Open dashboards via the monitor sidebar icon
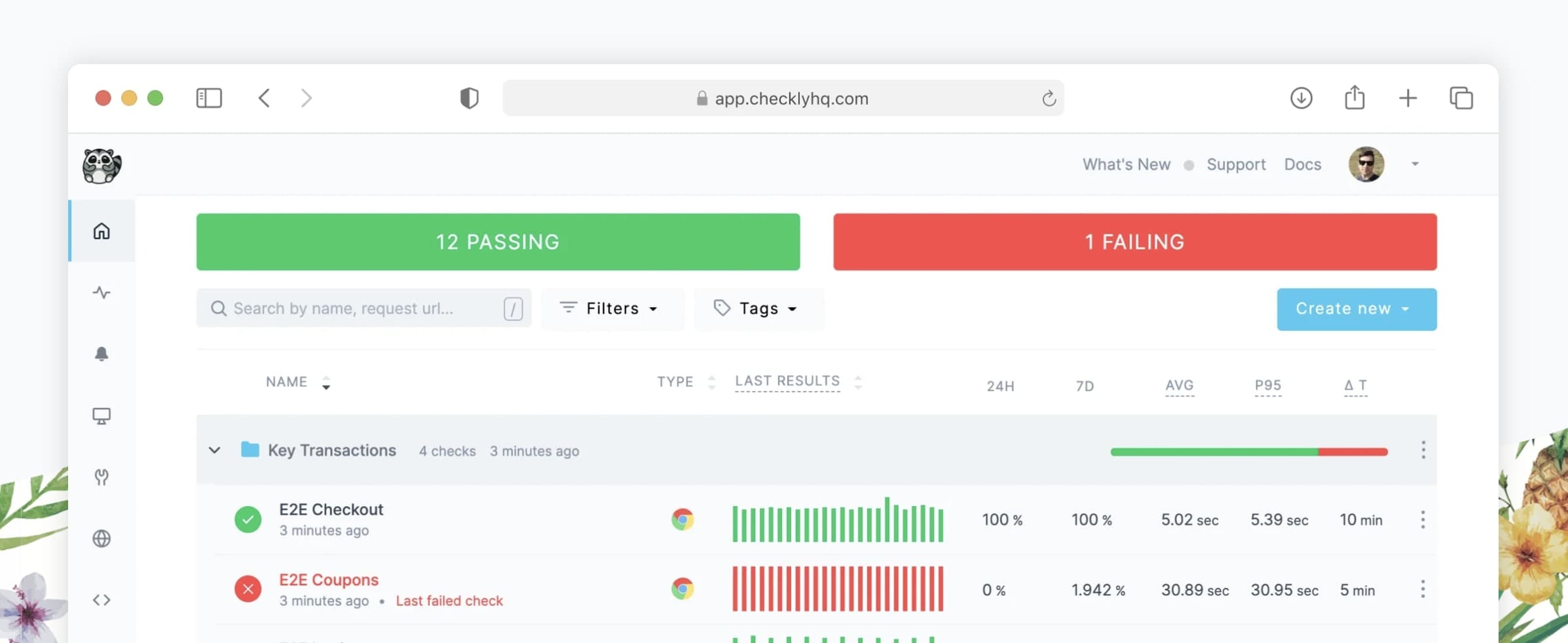Screen dimensions: 1568x643 point(102,416)
